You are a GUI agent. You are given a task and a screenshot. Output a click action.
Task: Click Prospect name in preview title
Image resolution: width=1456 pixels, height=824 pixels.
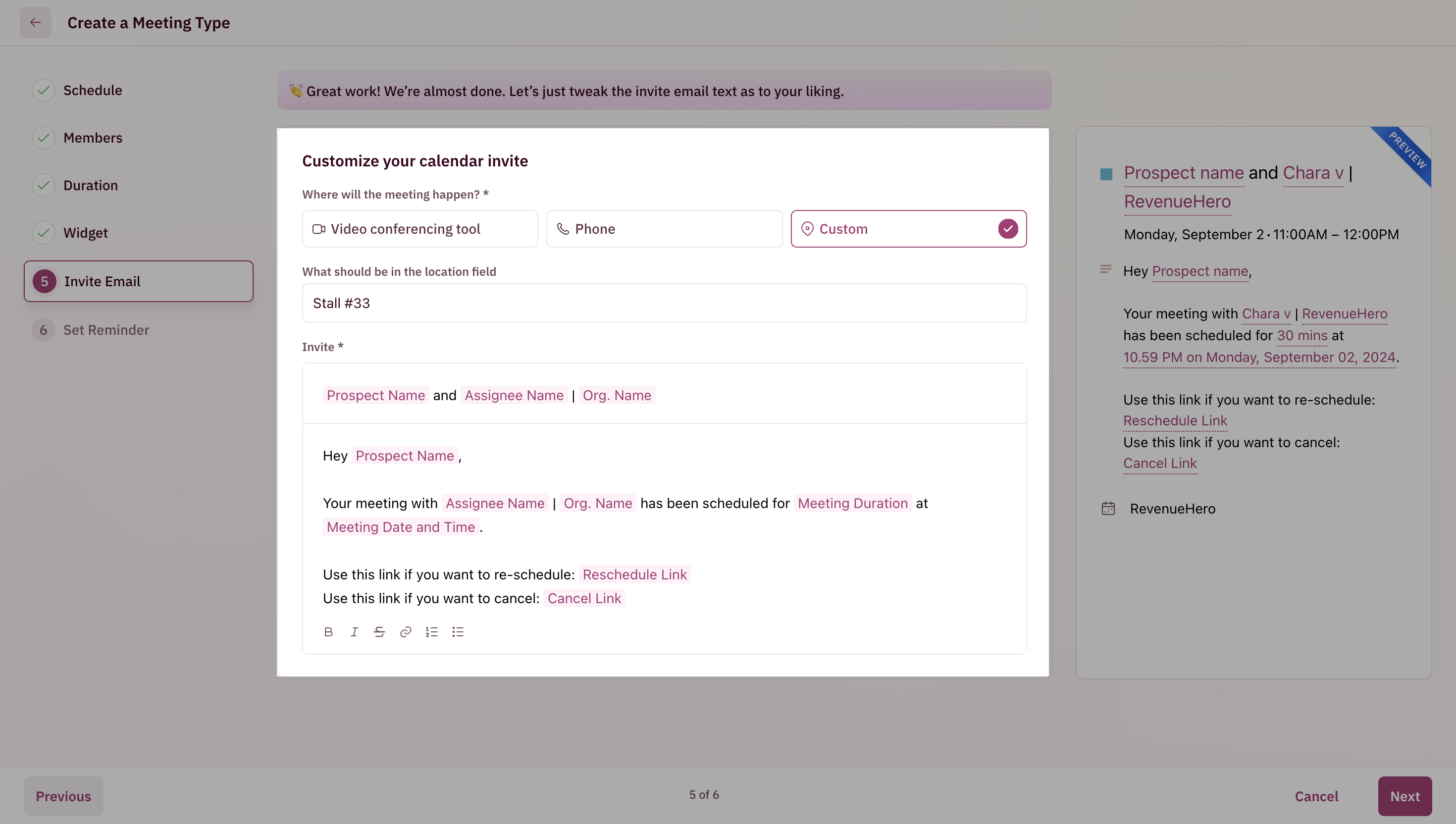click(1184, 173)
